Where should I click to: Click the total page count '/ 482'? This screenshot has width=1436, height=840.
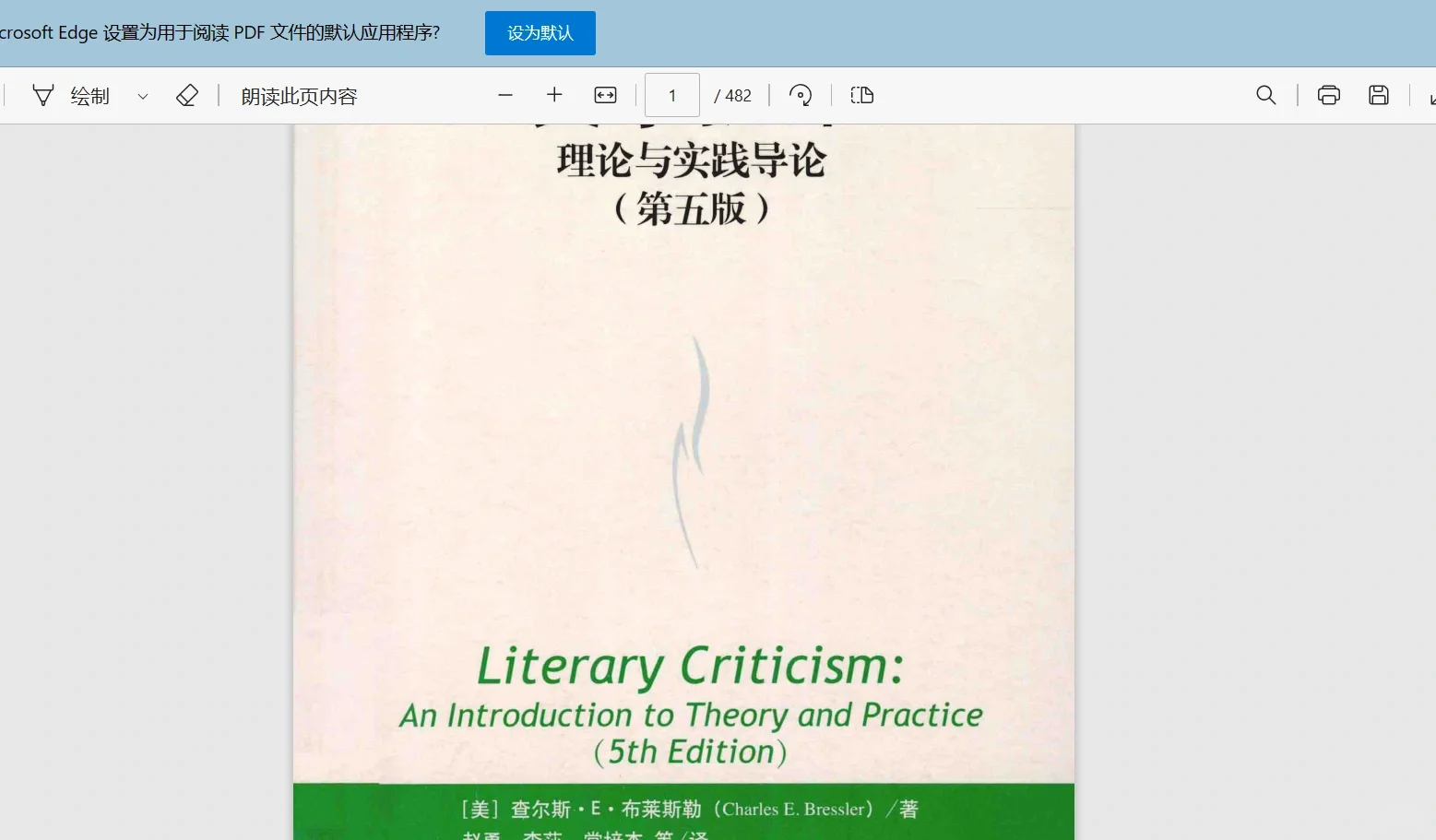pyautogui.click(x=733, y=96)
